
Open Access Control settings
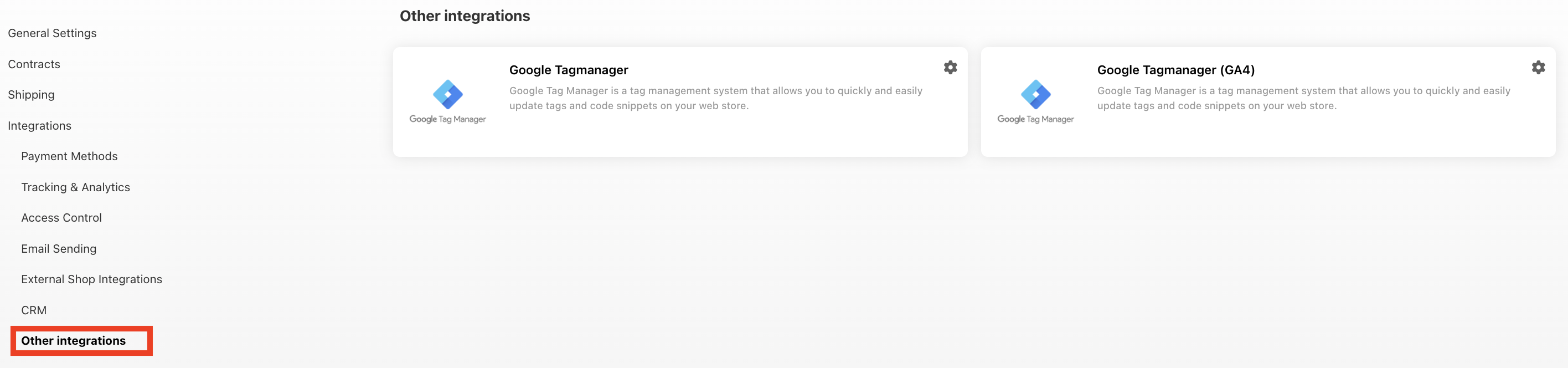tap(61, 217)
